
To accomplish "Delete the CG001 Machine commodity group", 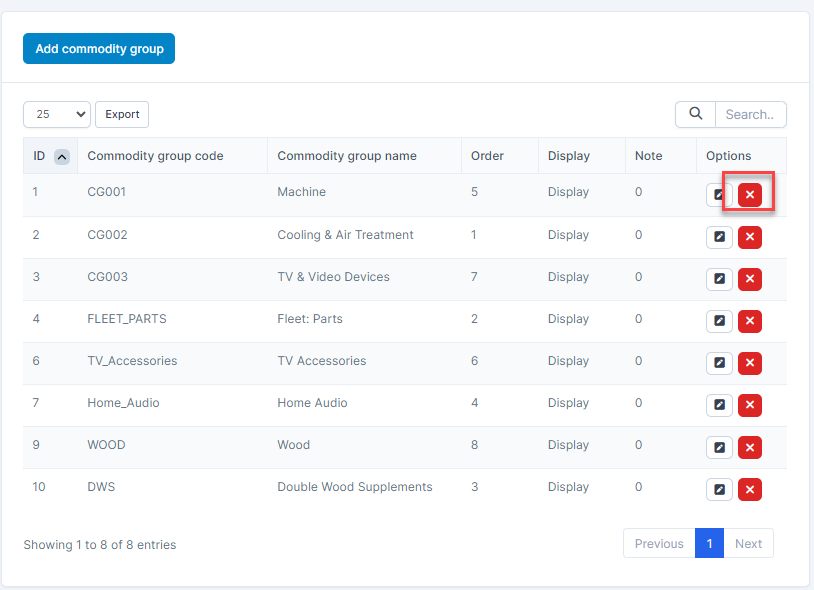I will [750, 195].
